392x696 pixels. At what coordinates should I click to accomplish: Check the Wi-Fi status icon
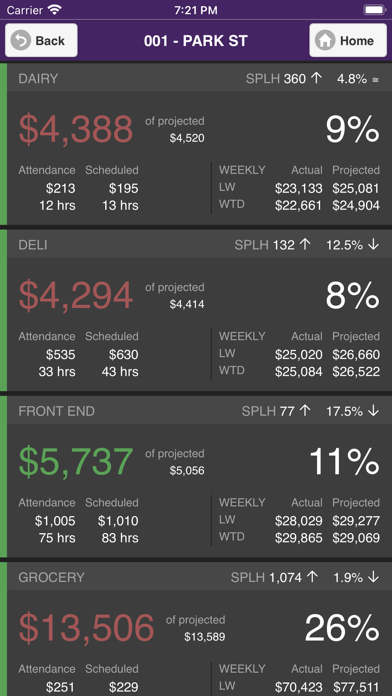(55, 10)
